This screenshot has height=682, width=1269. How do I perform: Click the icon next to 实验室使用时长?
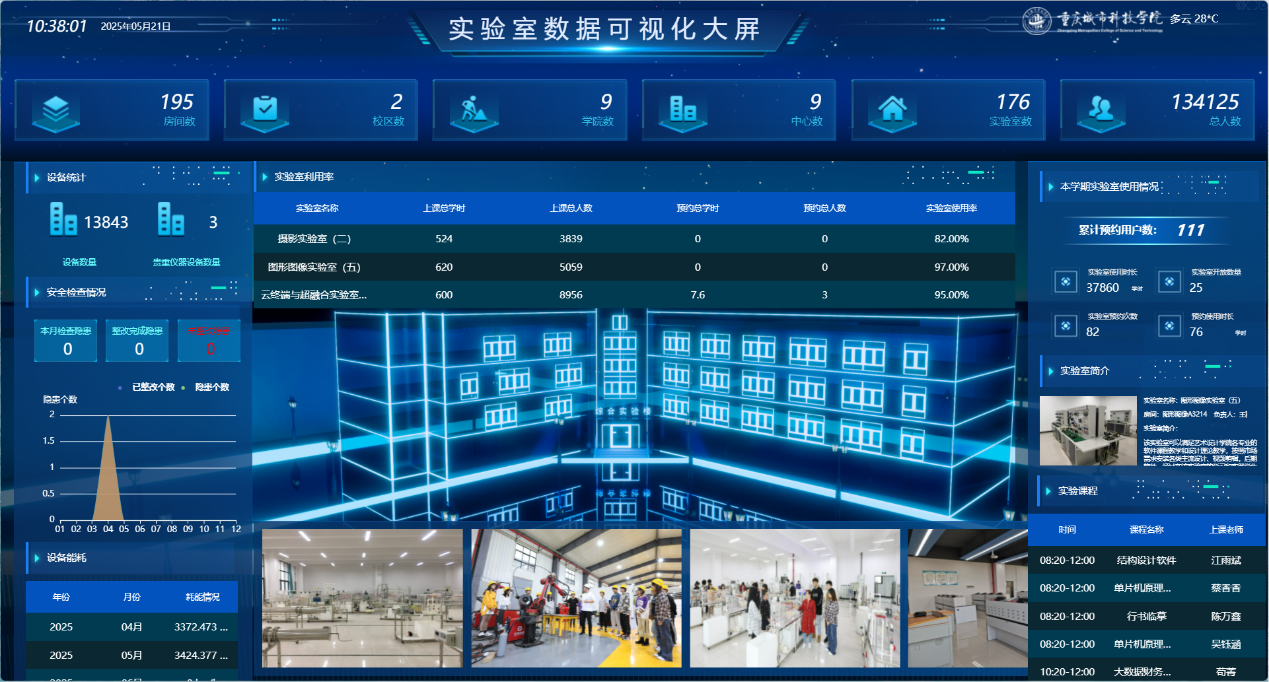1066,282
